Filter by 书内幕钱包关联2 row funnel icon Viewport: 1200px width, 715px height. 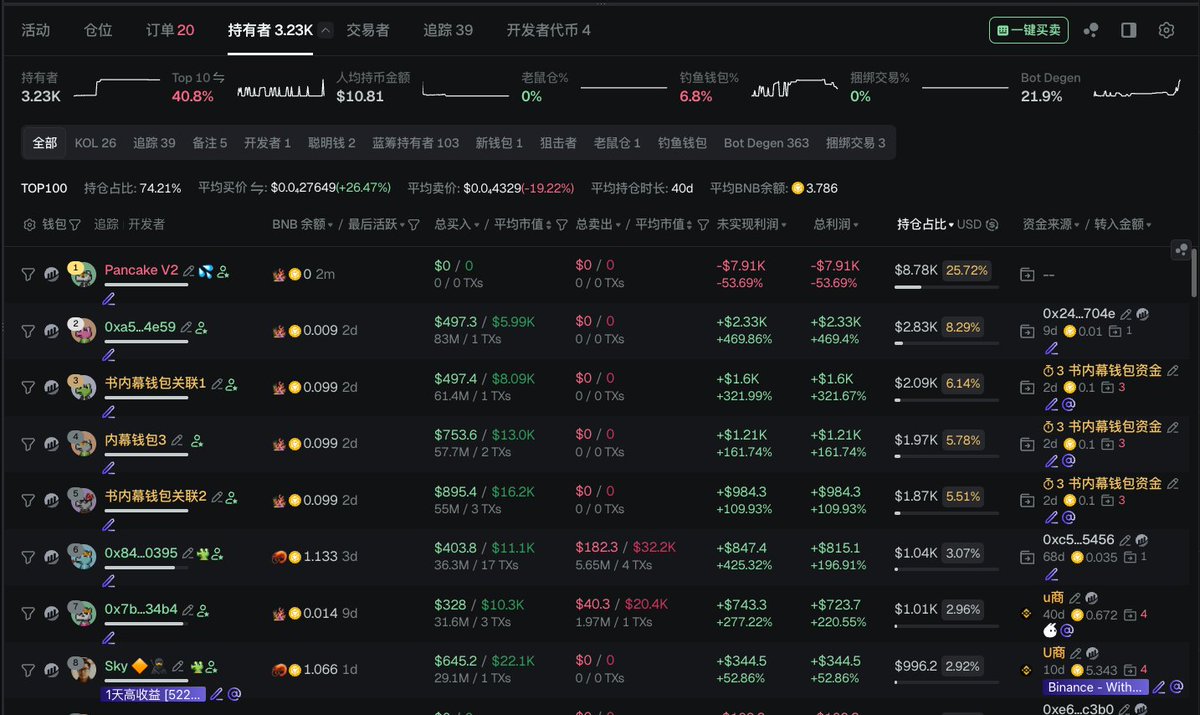(28, 500)
